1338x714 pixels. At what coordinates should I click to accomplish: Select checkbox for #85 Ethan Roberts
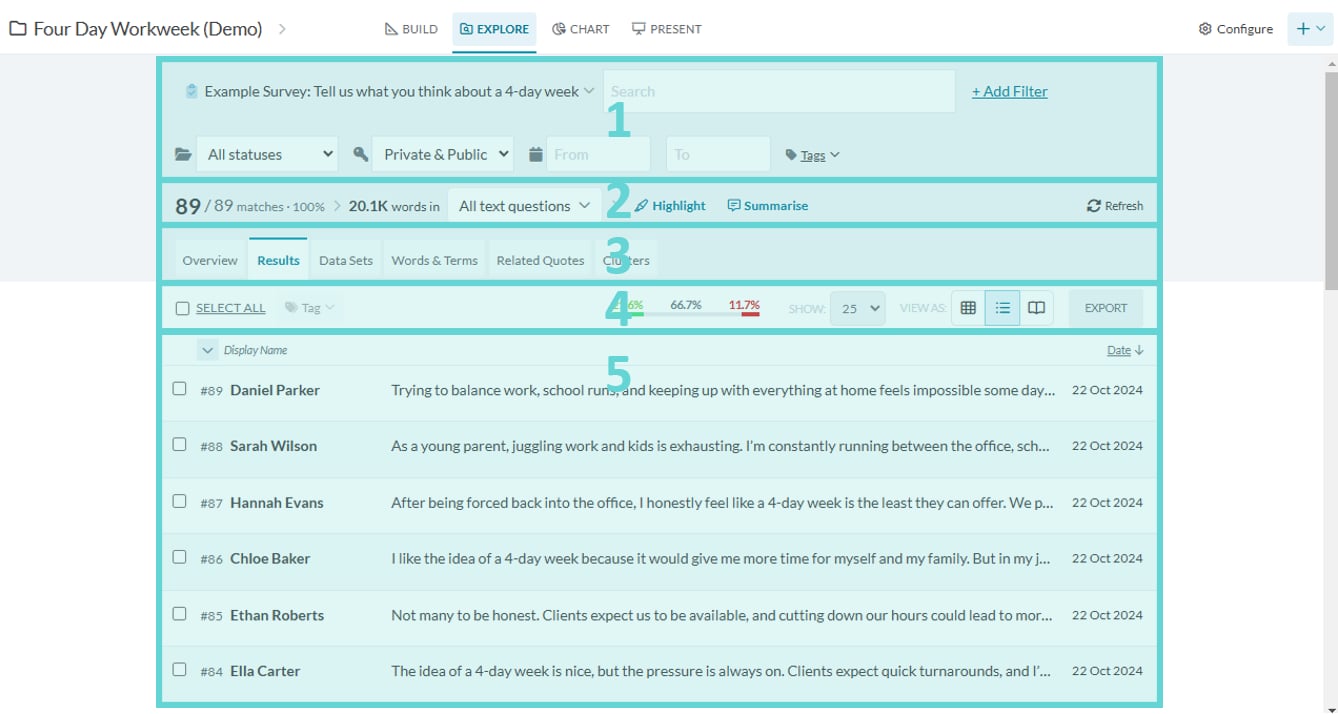point(179,613)
